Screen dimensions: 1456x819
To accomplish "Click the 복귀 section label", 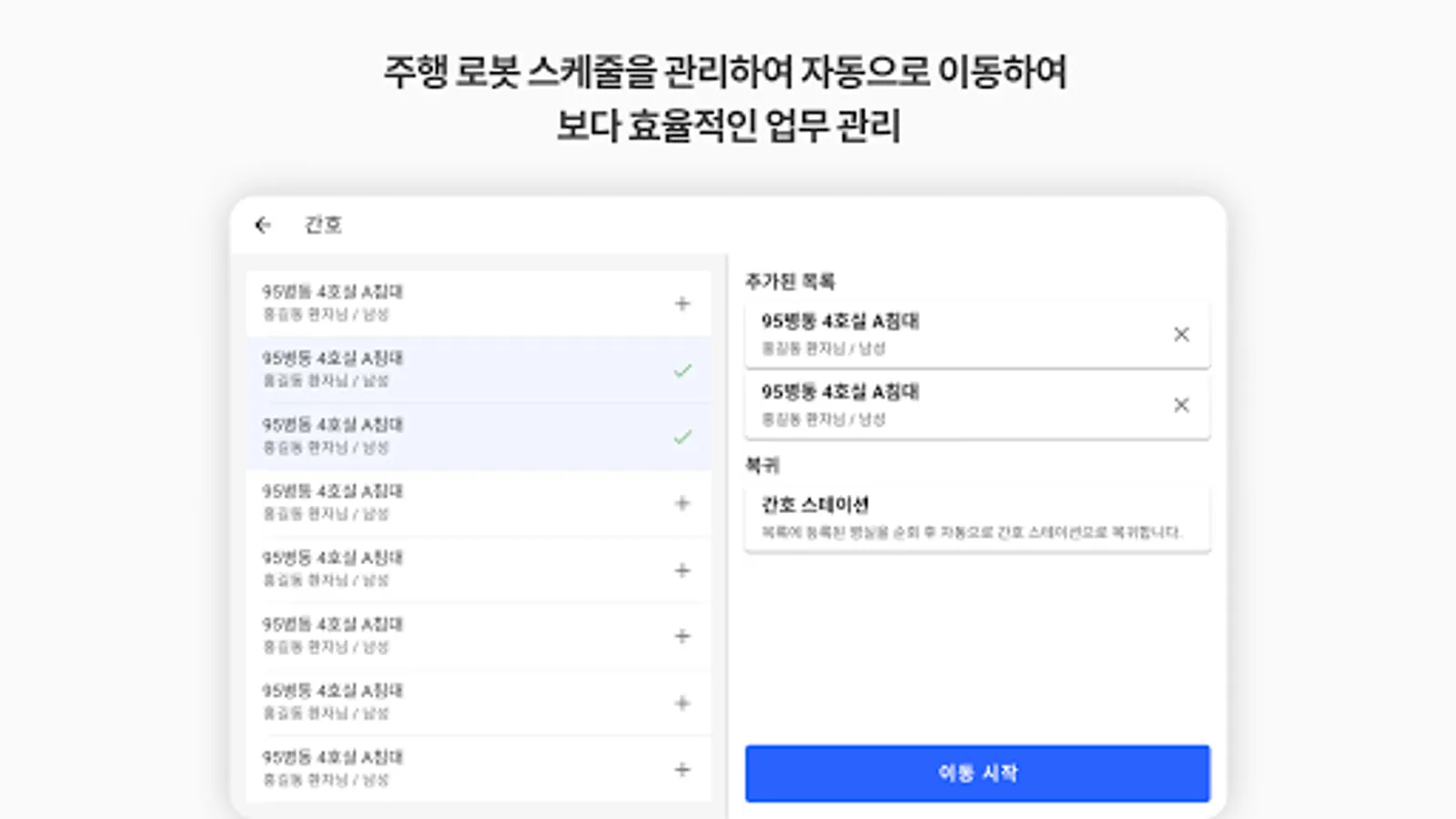I will tap(763, 466).
